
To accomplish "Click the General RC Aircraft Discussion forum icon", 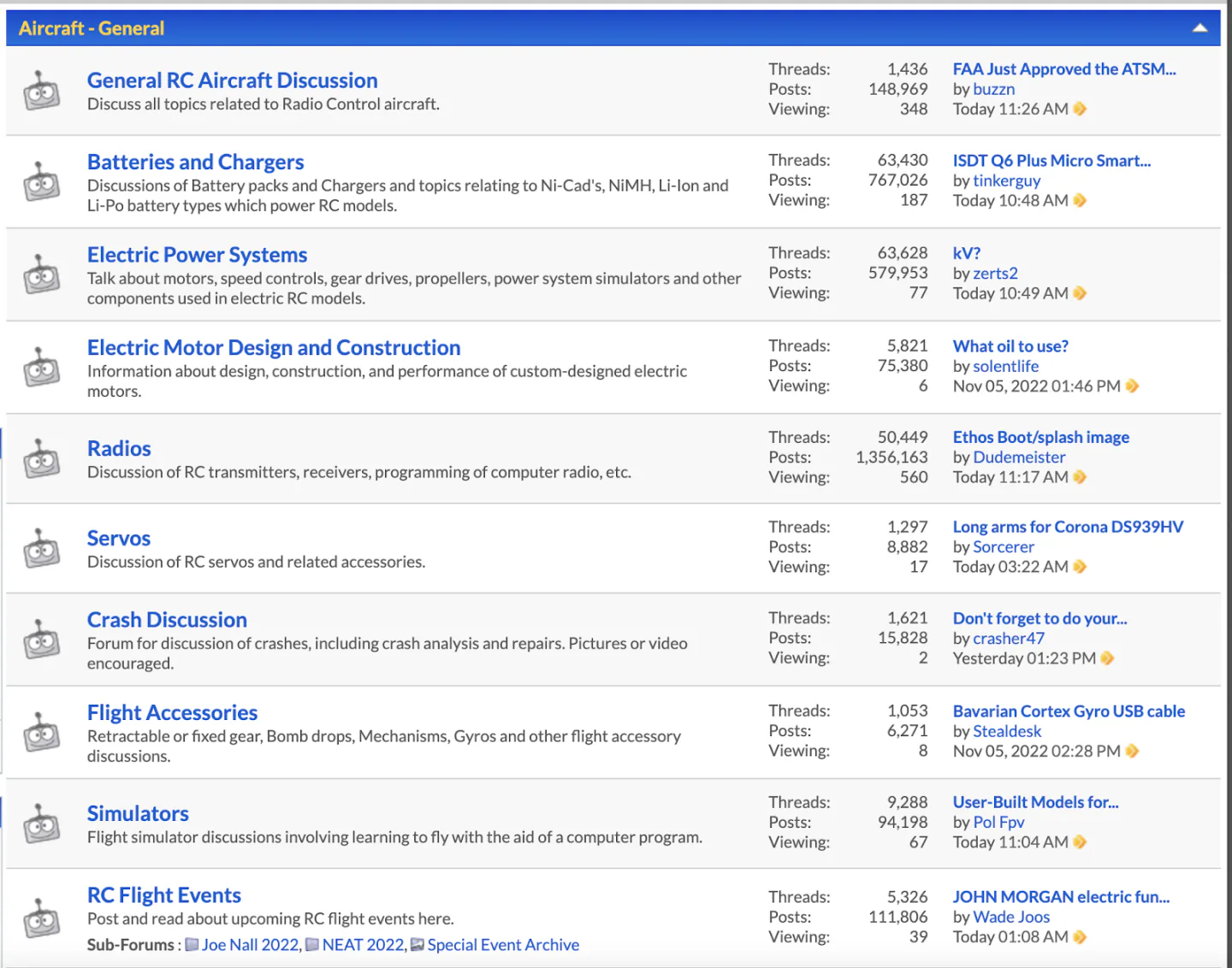I will [x=41, y=90].
